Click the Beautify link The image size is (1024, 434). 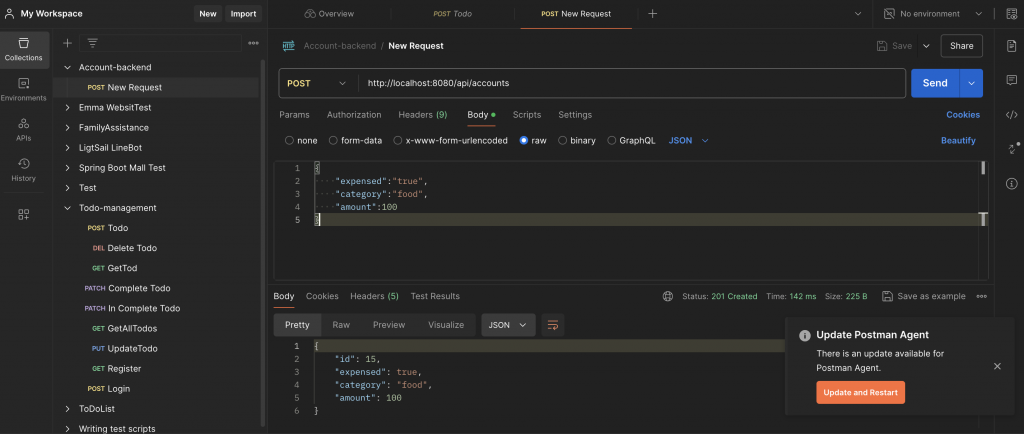(958, 141)
